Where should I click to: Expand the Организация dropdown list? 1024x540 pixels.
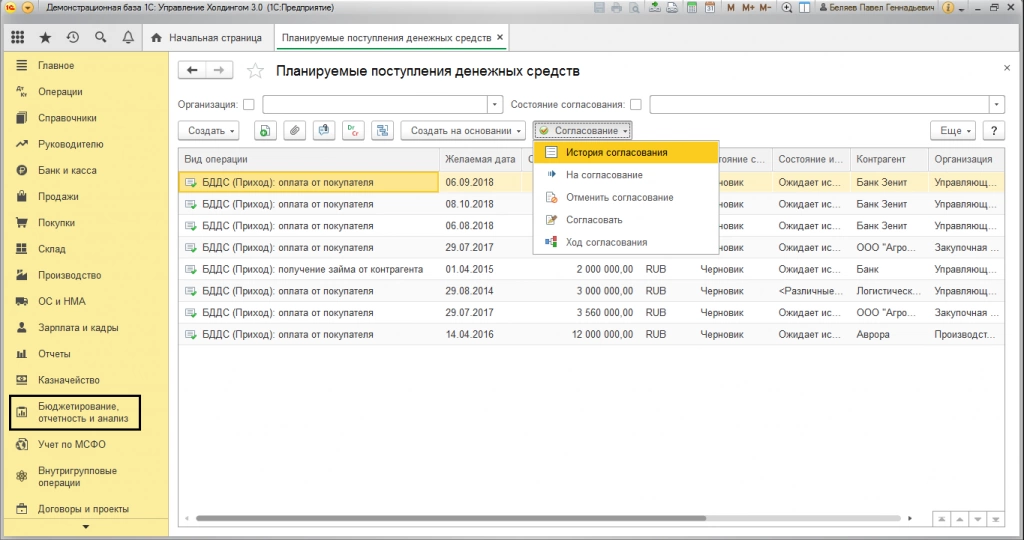[x=495, y=104]
